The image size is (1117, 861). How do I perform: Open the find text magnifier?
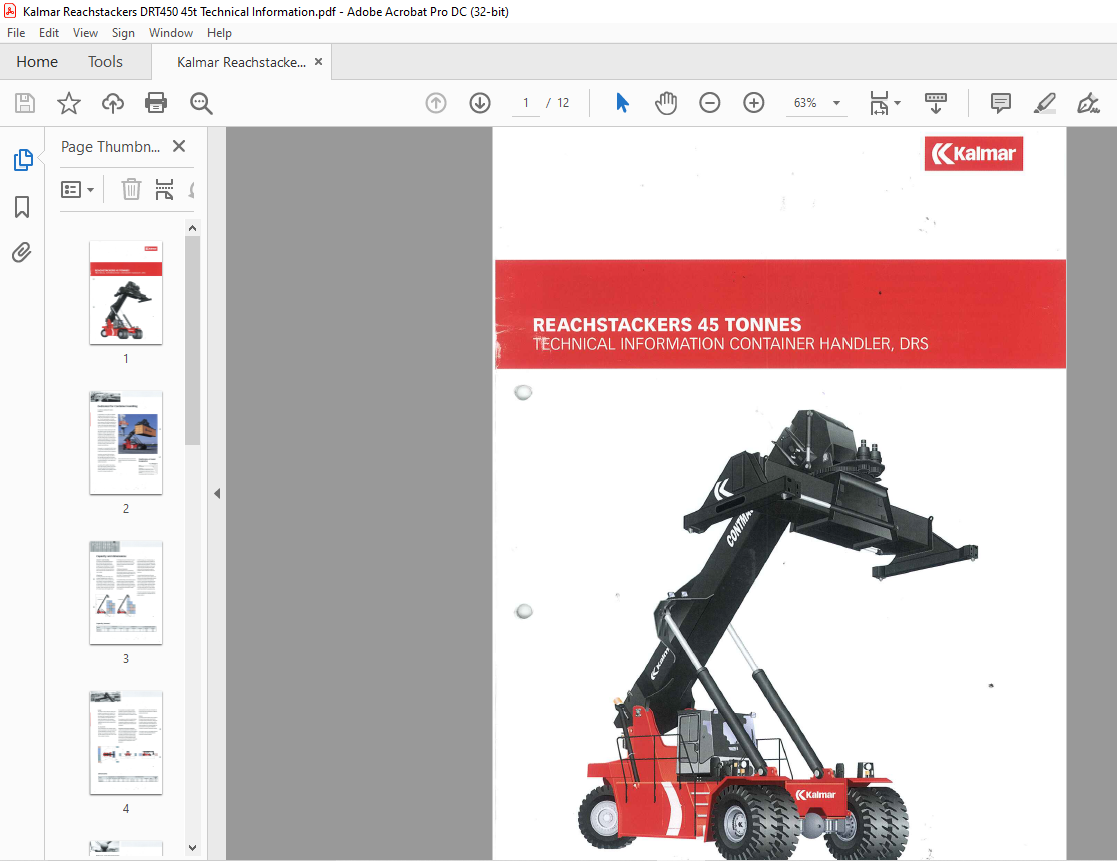(x=201, y=103)
